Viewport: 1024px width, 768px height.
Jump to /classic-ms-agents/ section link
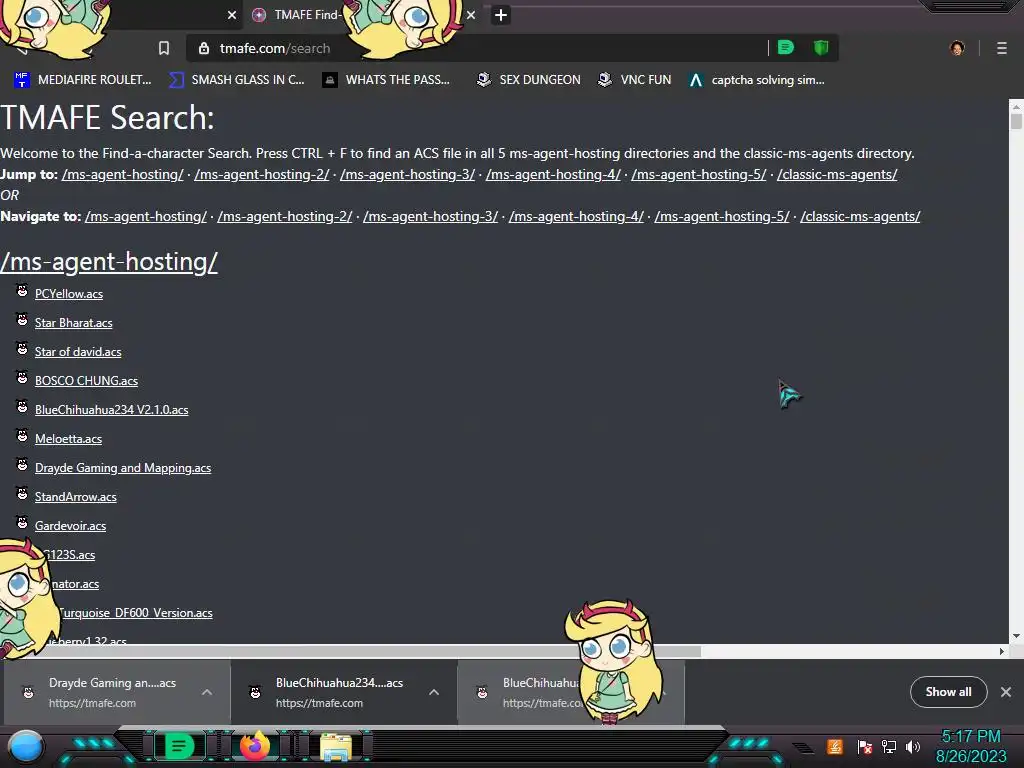tap(837, 174)
